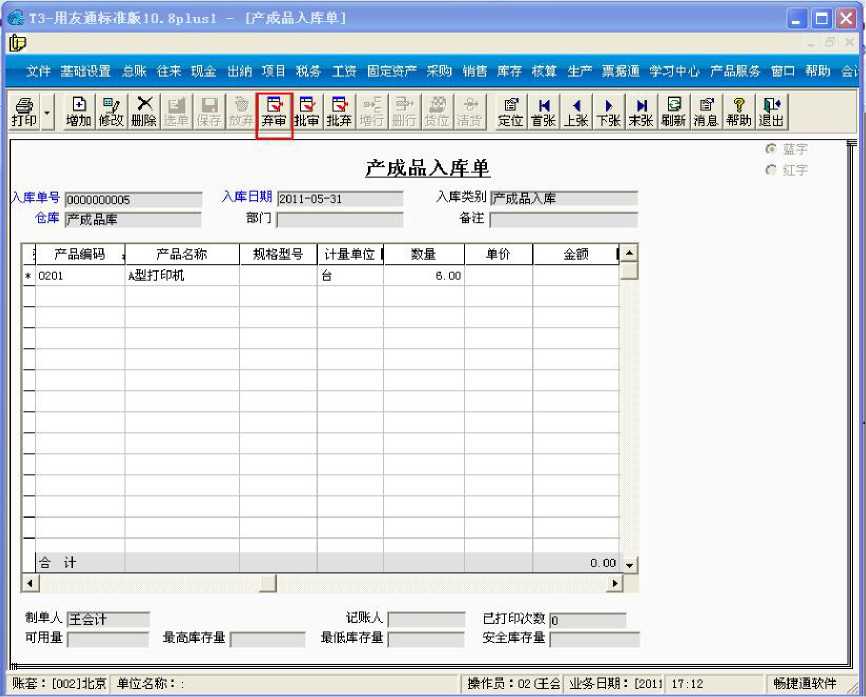Screen dimensions: 866x697
Task: Click the 修改 edit icon
Action: point(111,112)
